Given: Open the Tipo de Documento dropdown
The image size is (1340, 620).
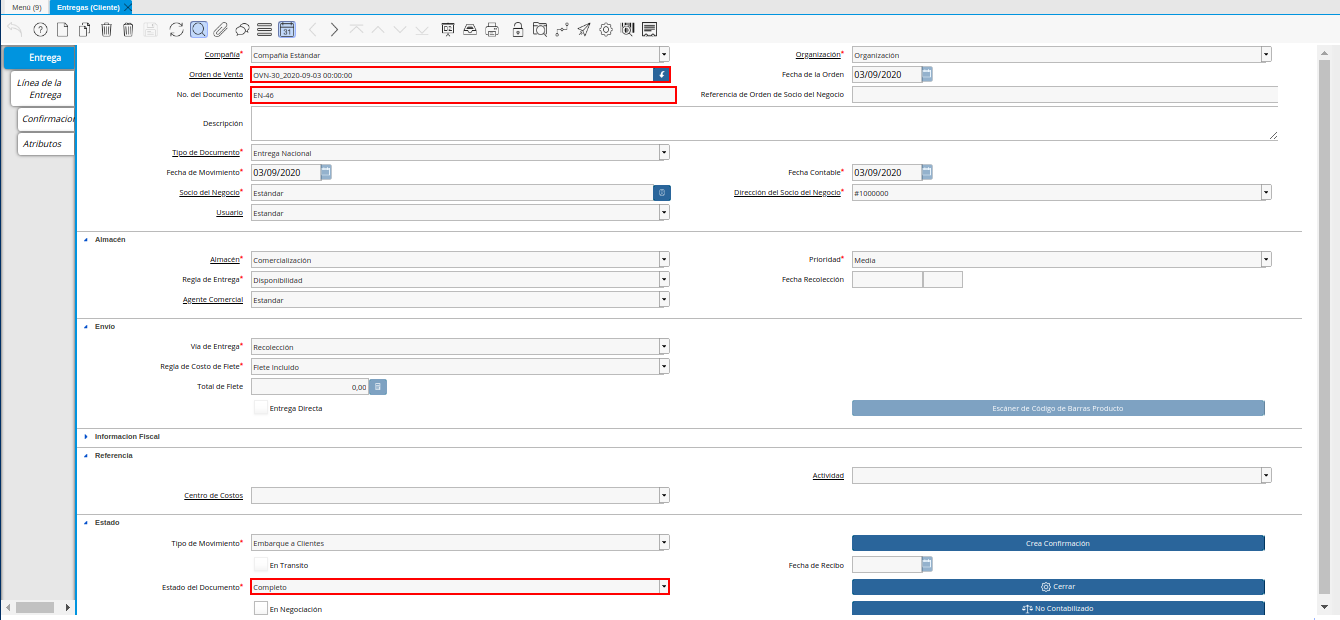Looking at the screenshot, I should pos(664,153).
